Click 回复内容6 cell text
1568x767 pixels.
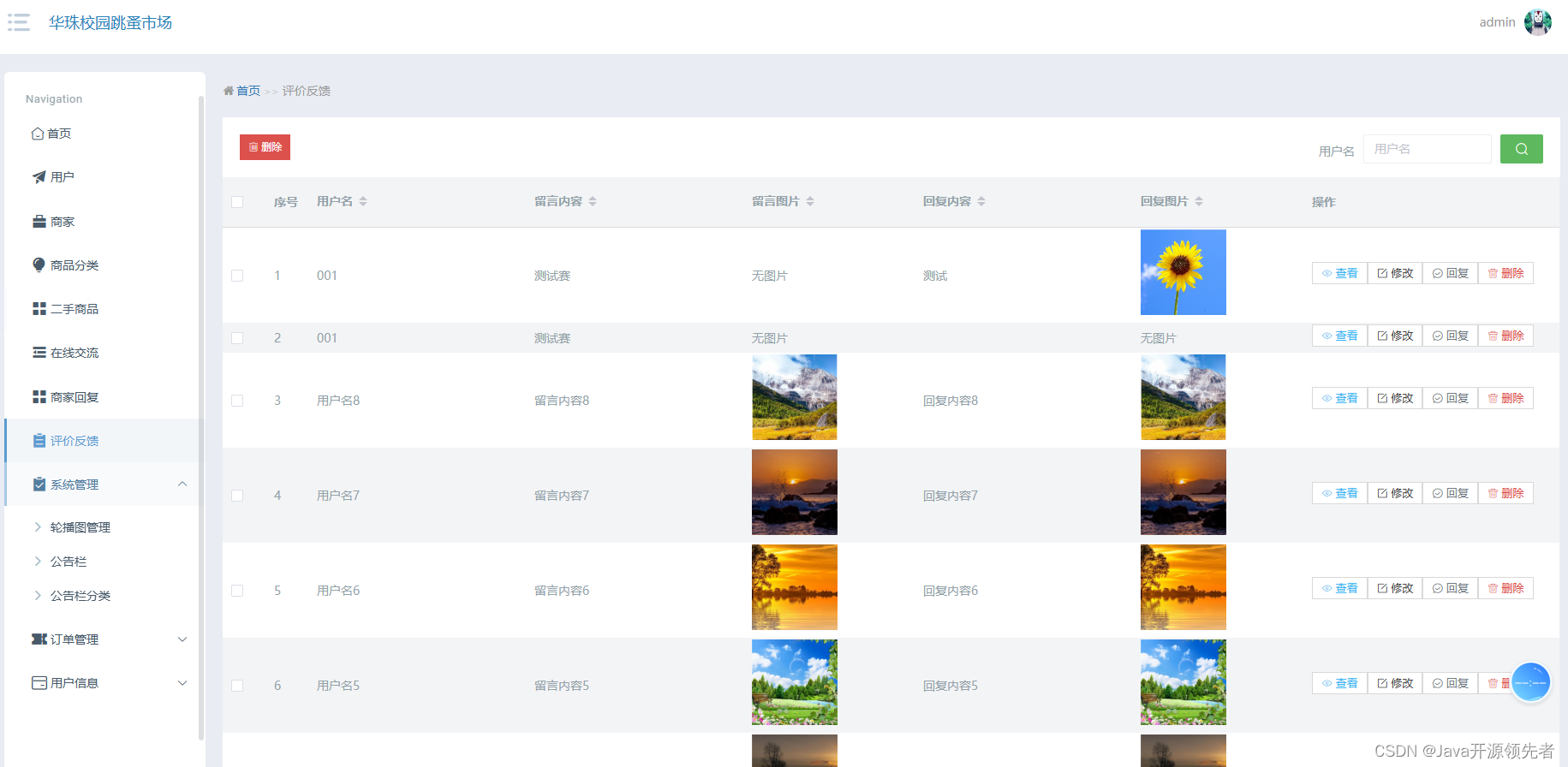951,591
